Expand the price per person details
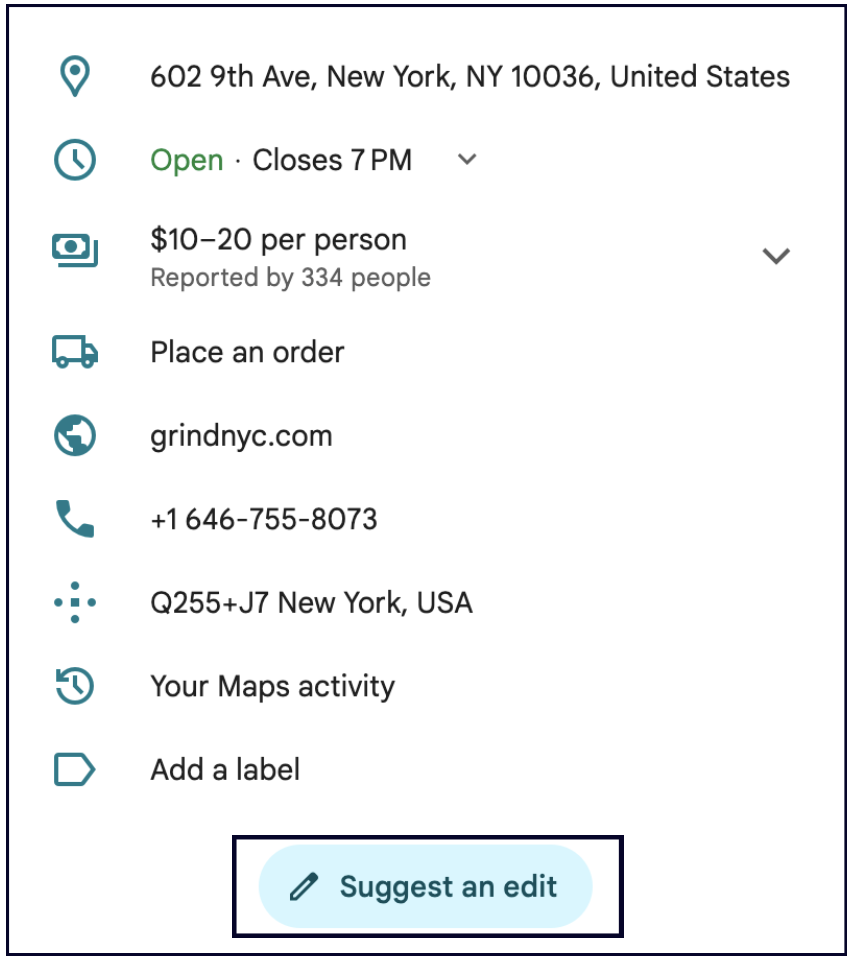Screen dimensions: 852x960 [776, 256]
